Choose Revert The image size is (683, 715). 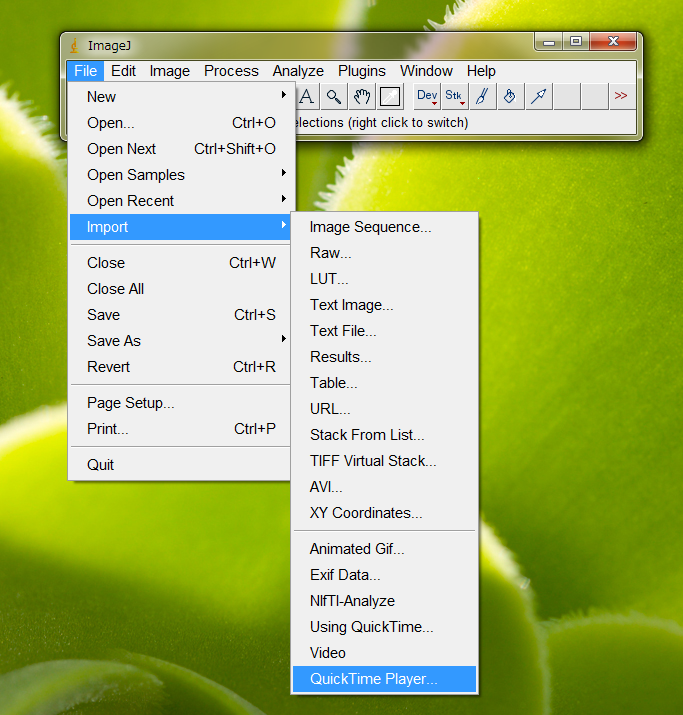[180, 367]
